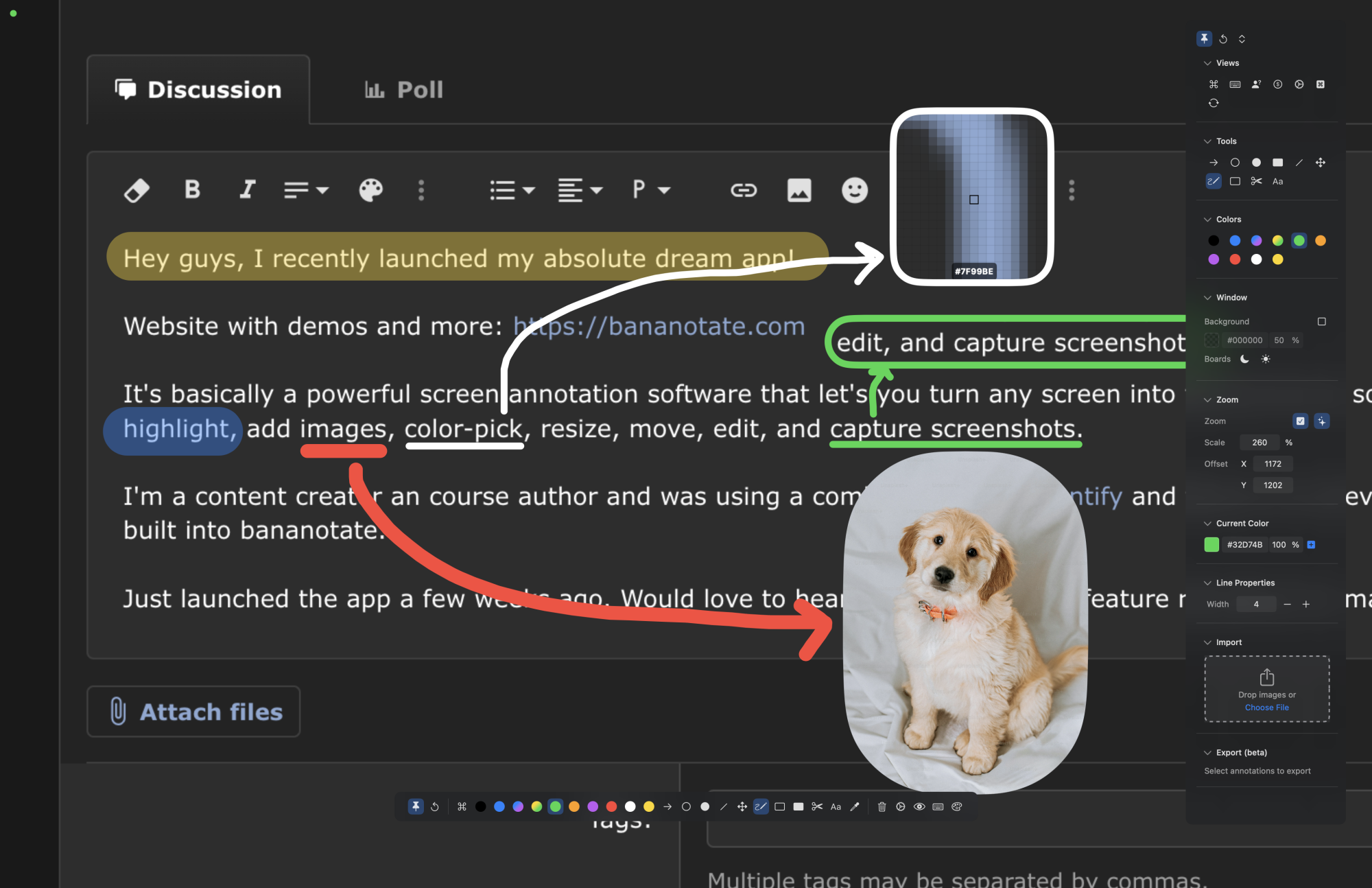Click the eyedropper color-picker in the bottom toolbar
Viewport: 1372px width, 888px height.
coord(854,807)
